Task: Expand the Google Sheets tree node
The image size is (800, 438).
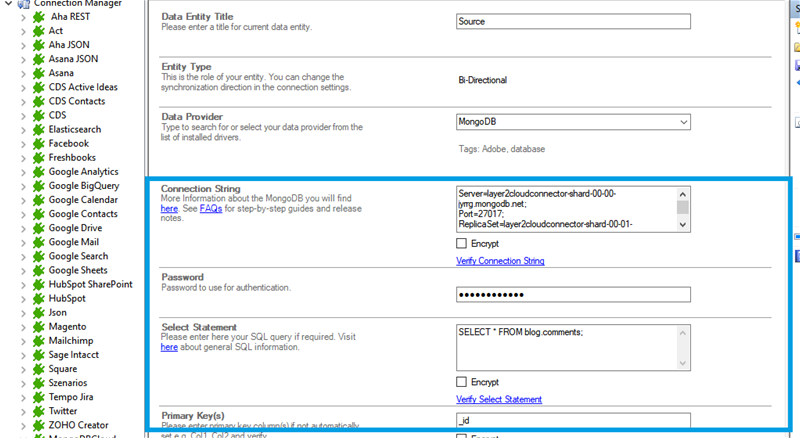Action: (x=24, y=270)
